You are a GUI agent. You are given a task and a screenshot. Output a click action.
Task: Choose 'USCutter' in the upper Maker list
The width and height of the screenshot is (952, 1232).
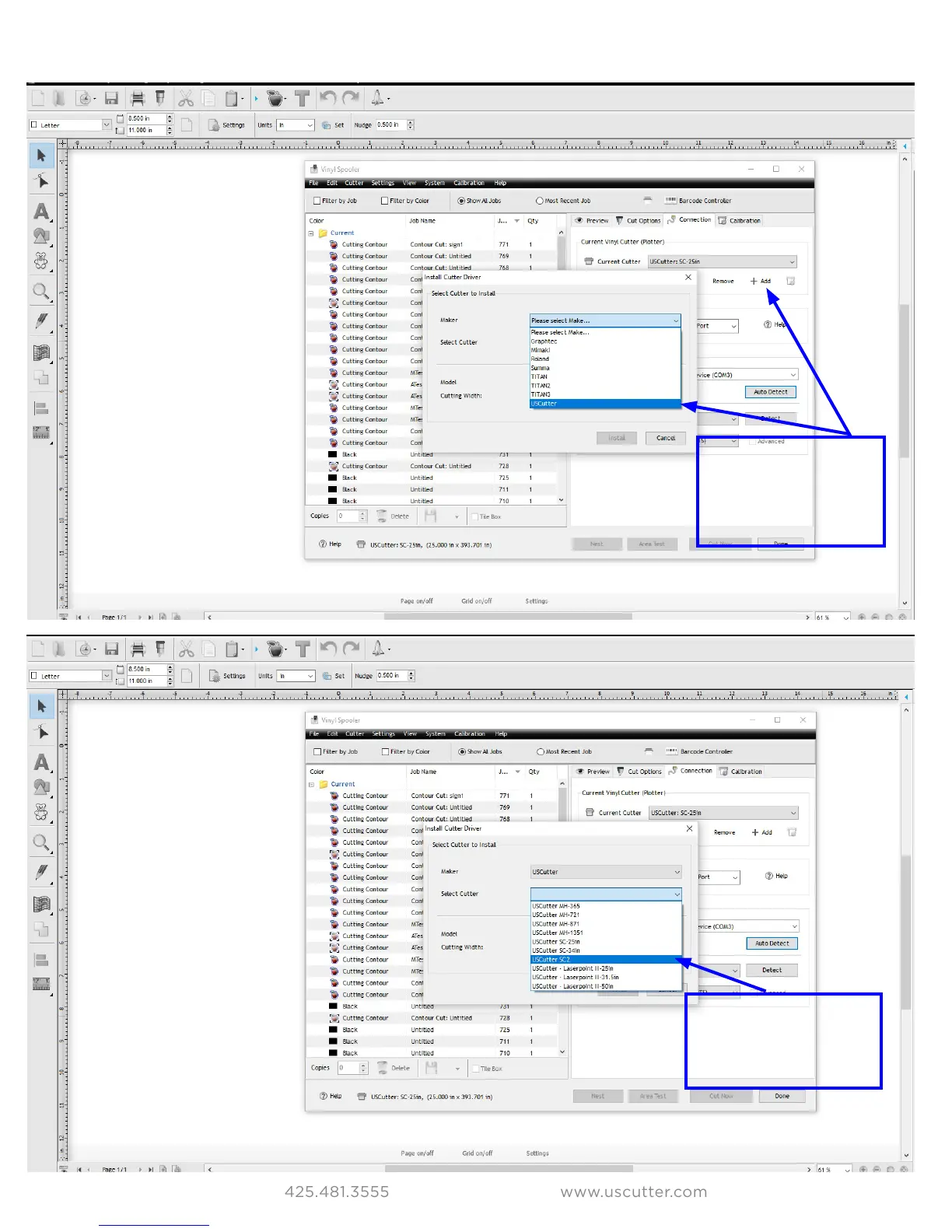point(605,404)
